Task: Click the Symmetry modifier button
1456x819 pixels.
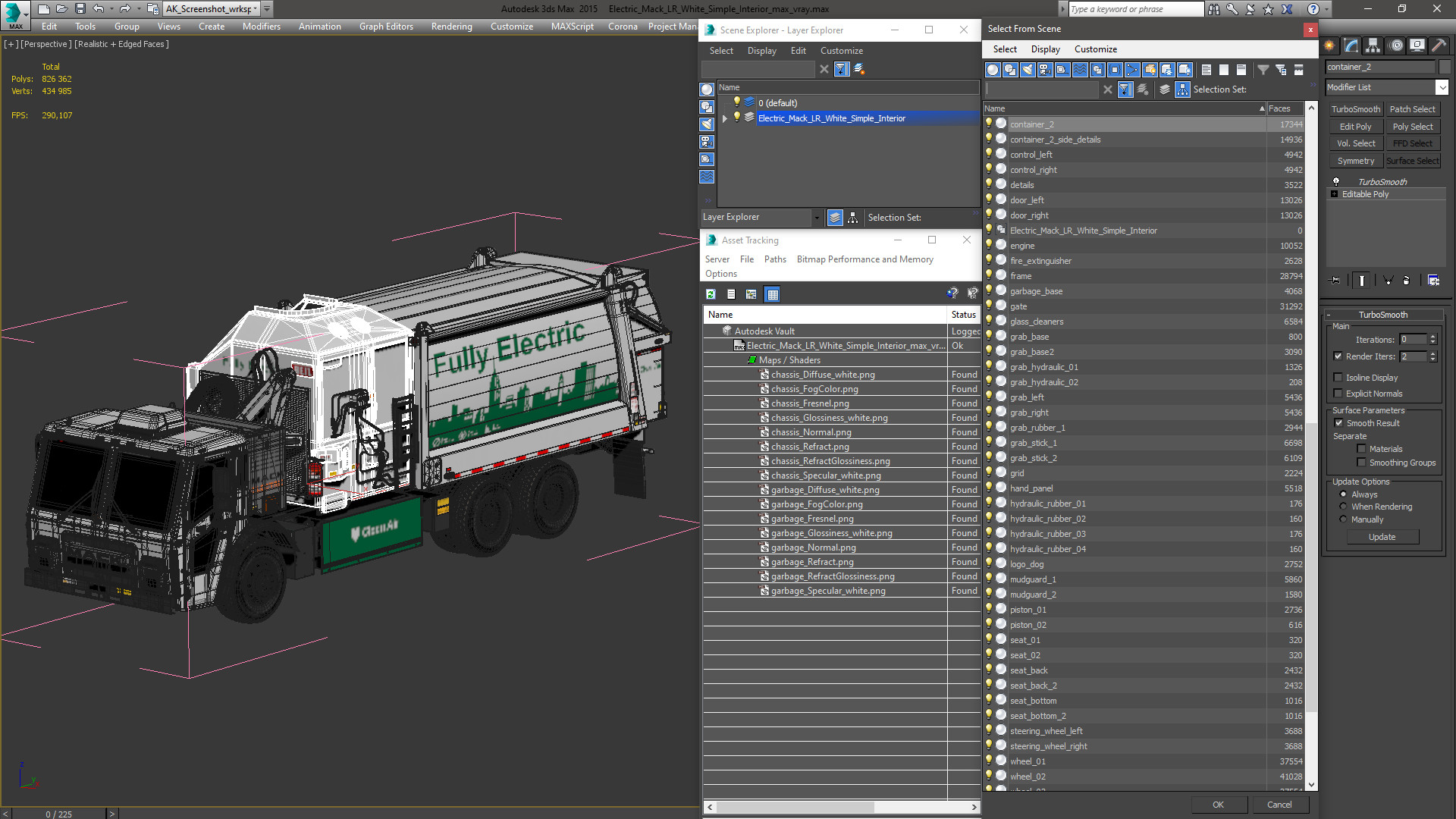Action: pos(1355,161)
